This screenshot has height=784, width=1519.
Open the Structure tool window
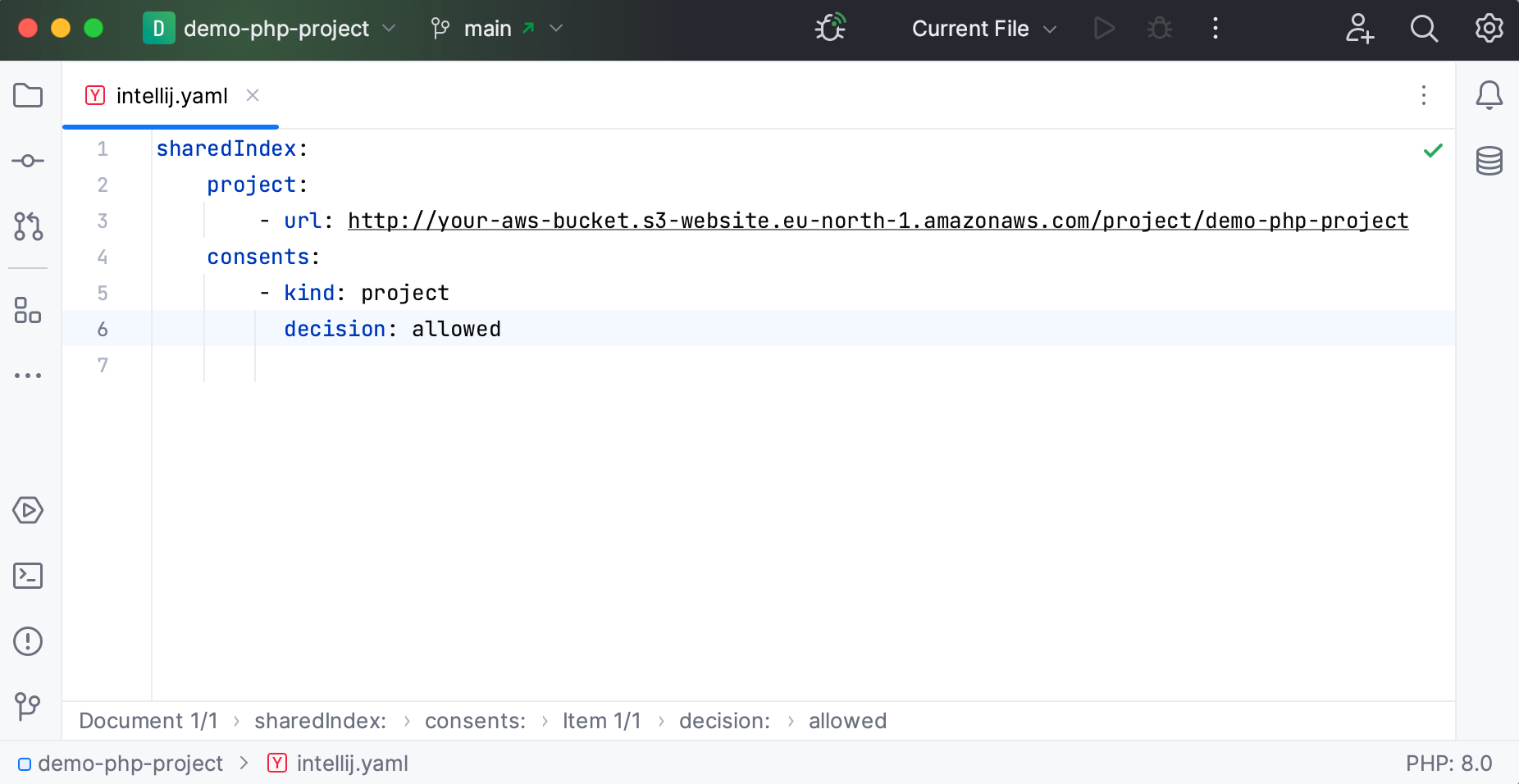[x=29, y=312]
